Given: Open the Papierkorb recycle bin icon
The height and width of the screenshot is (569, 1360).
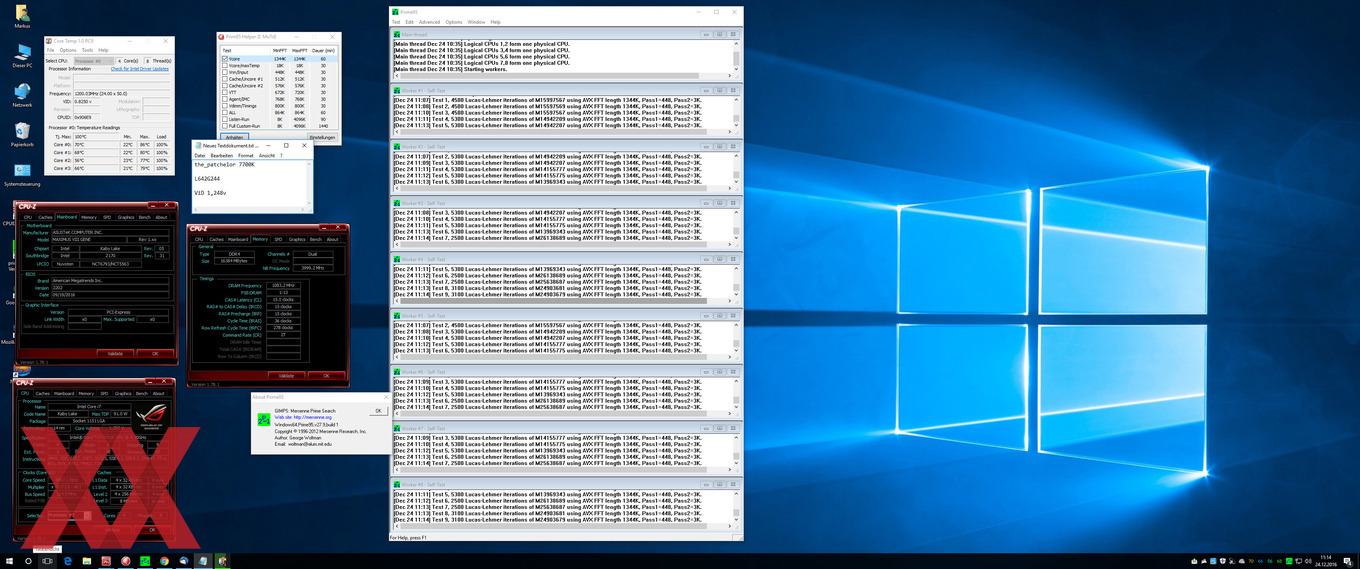Looking at the screenshot, I should coord(22,131).
